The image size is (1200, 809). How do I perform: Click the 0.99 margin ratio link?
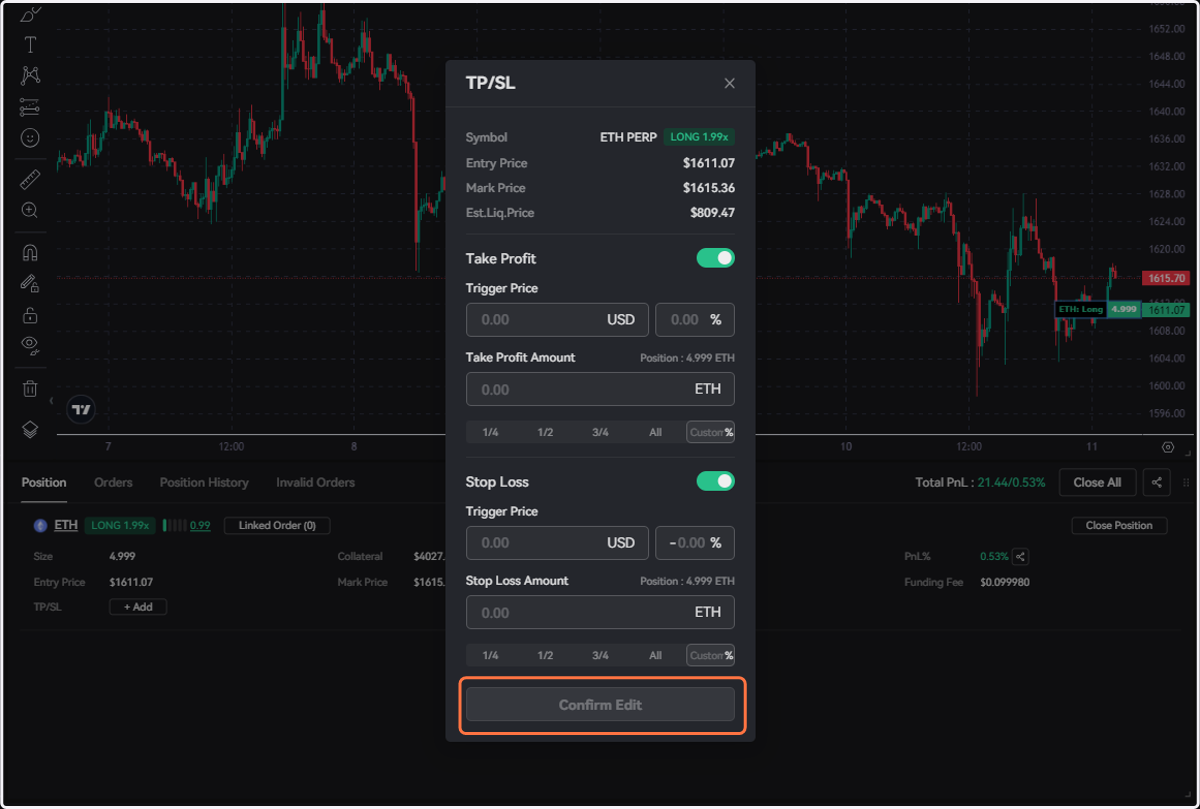(200, 525)
